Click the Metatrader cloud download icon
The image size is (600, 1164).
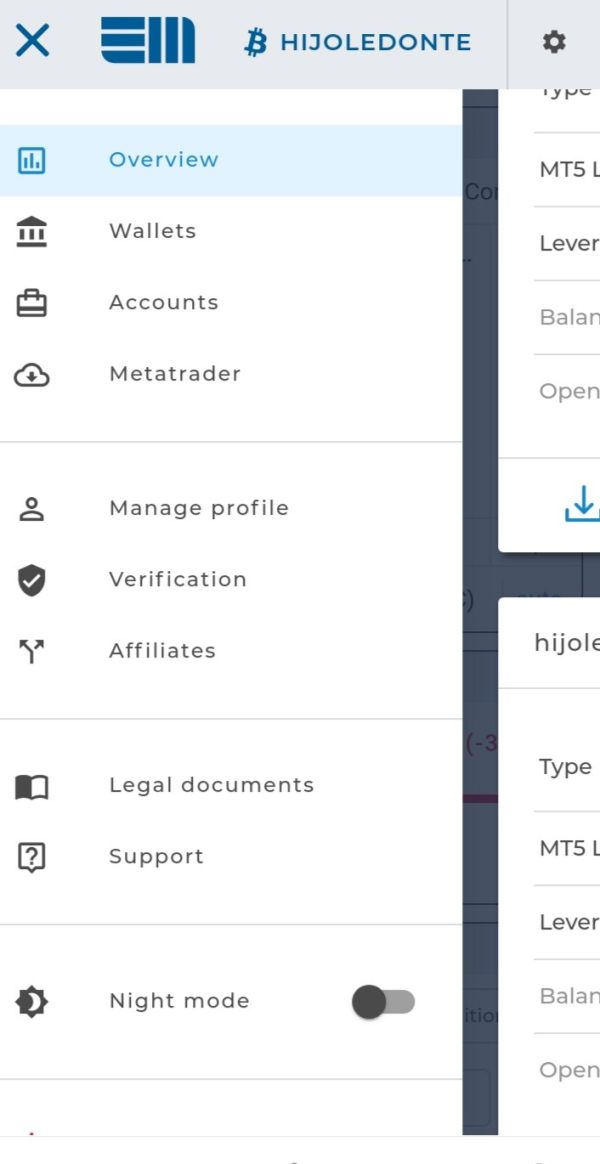(32, 375)
